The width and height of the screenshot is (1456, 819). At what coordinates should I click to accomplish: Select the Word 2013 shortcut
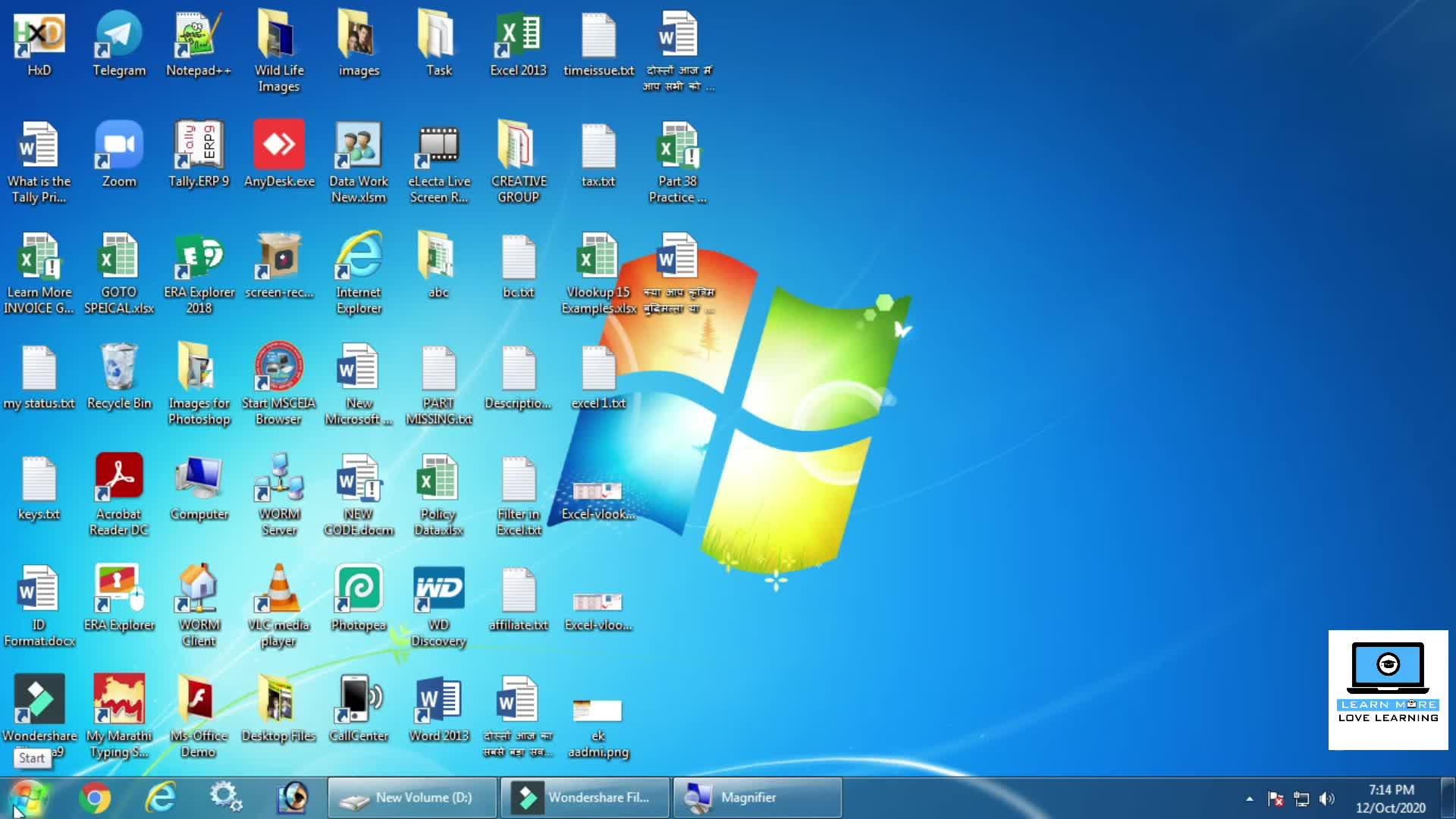(x=438, y=710)
